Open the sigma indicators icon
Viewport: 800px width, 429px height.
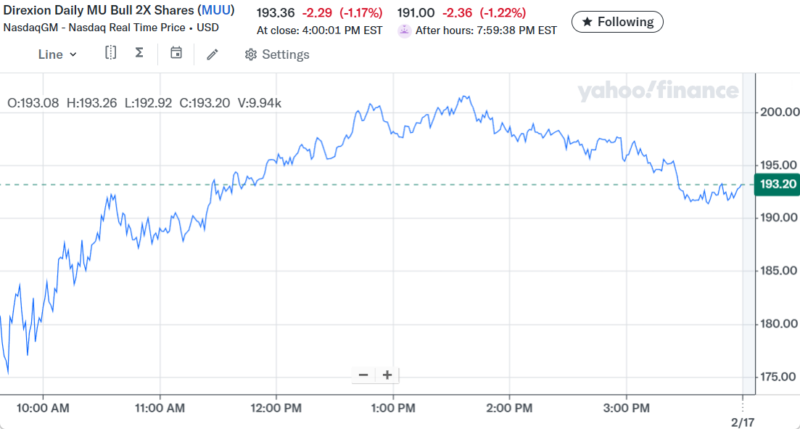139,54
